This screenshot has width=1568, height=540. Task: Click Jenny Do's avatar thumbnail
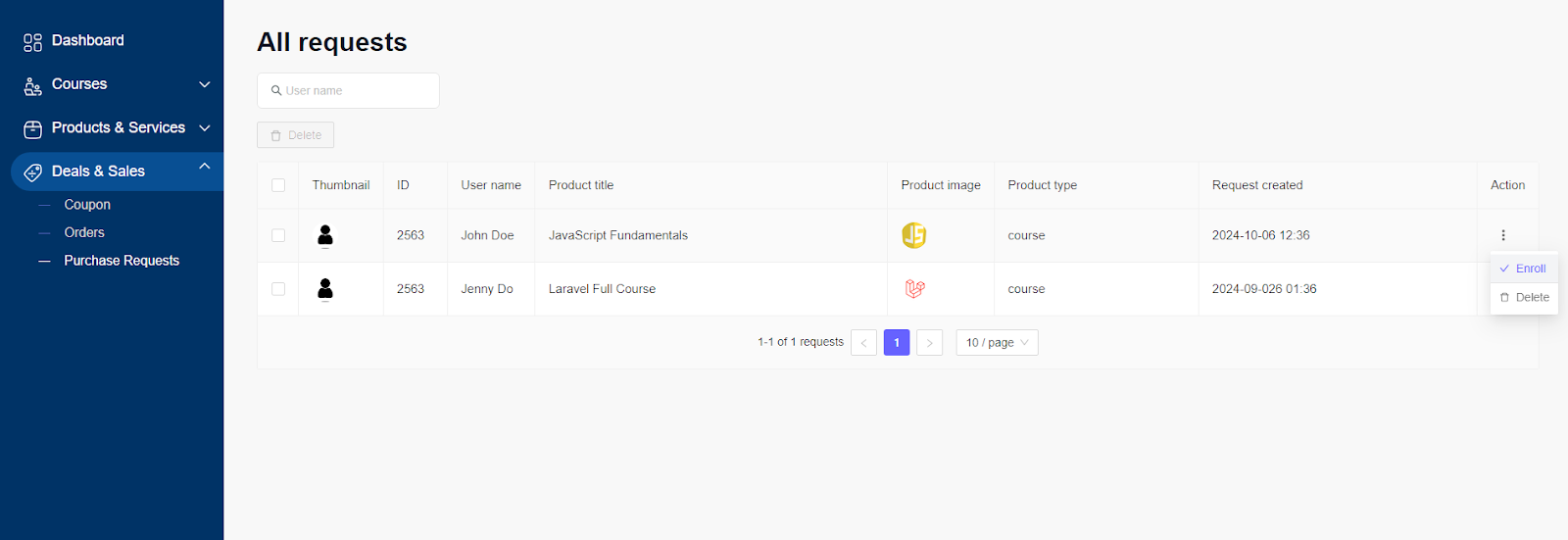(325, 289)
